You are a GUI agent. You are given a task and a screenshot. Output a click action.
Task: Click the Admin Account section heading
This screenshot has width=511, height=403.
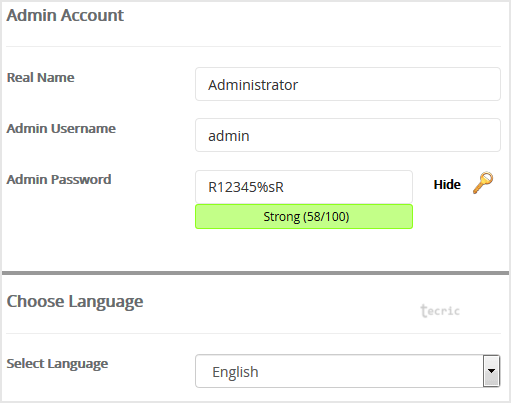click(x=65, y=15)
